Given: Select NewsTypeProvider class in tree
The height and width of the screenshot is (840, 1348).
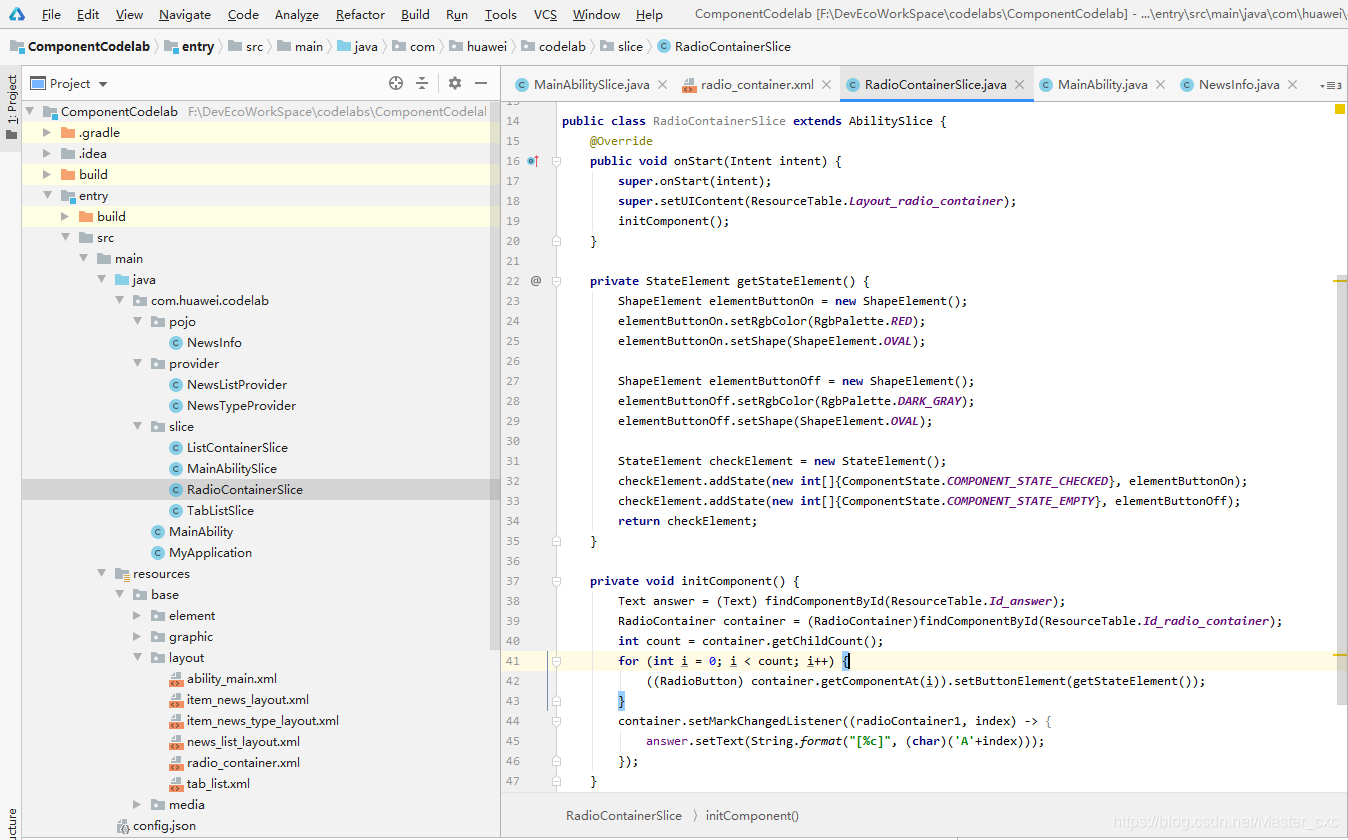Looking at the screenshot, I should coord(241,405).
